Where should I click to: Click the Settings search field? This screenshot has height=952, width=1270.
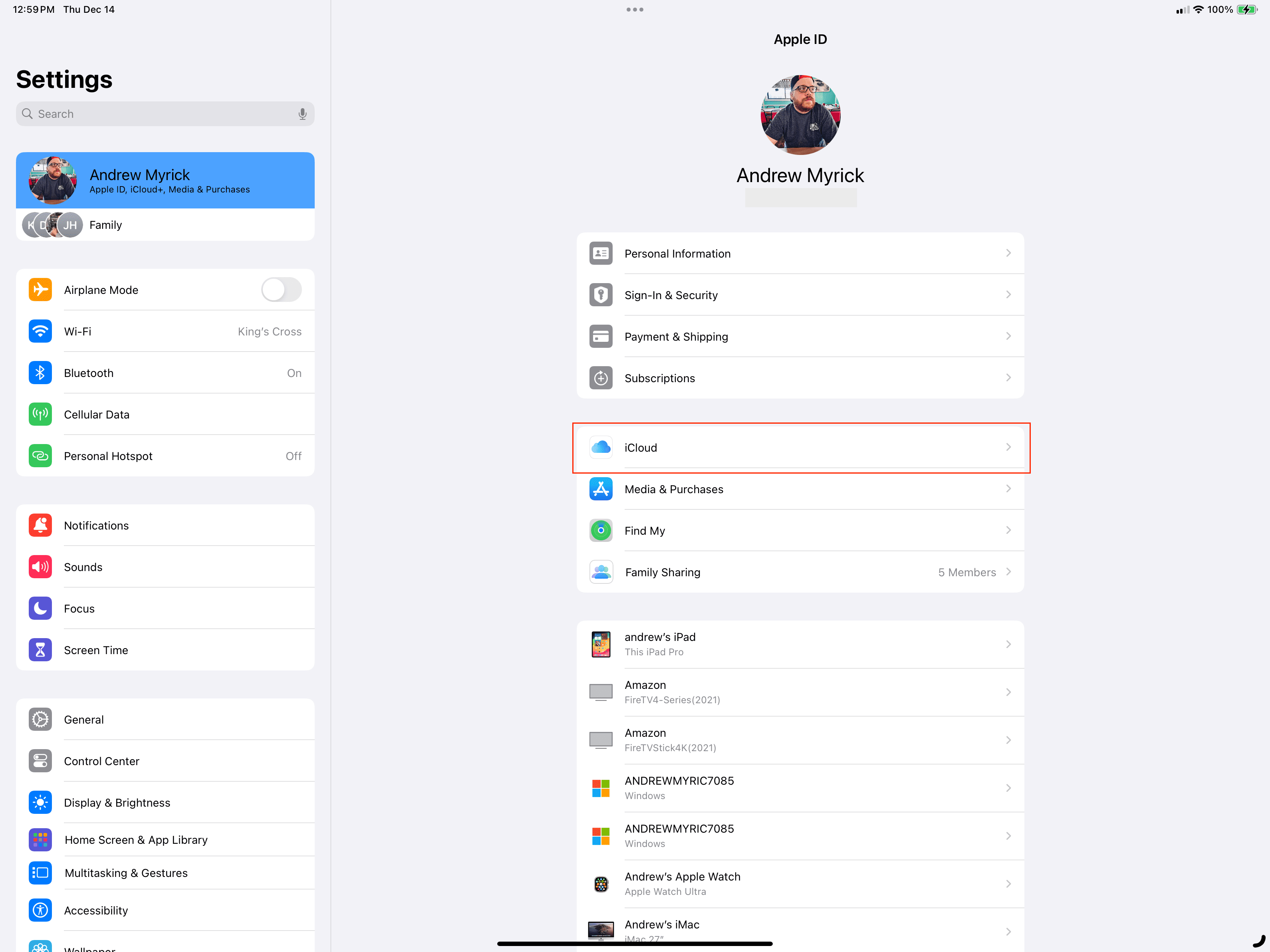(x=165, y=114)
